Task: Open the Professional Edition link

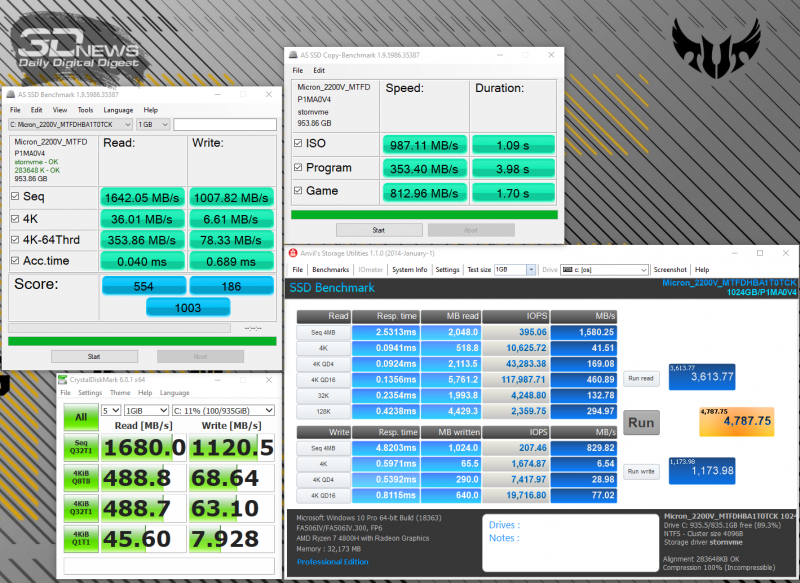Action: pyautogui.click(x=332, y=562)
